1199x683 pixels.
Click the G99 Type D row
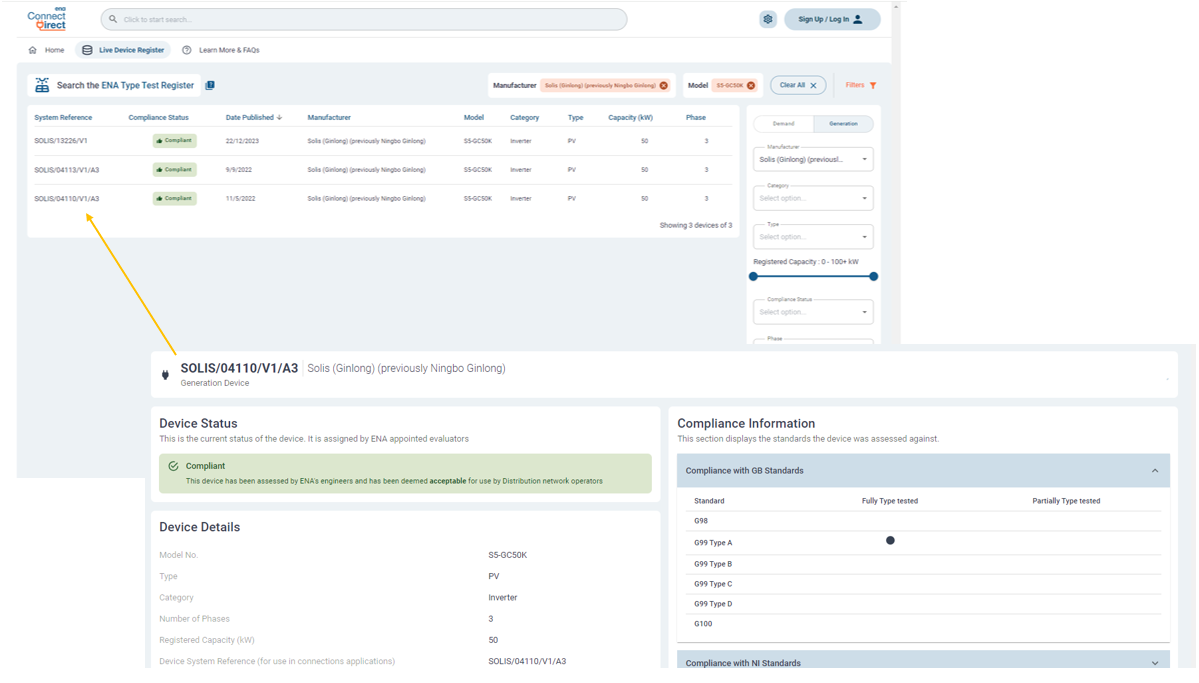click(x=923, y=603)
